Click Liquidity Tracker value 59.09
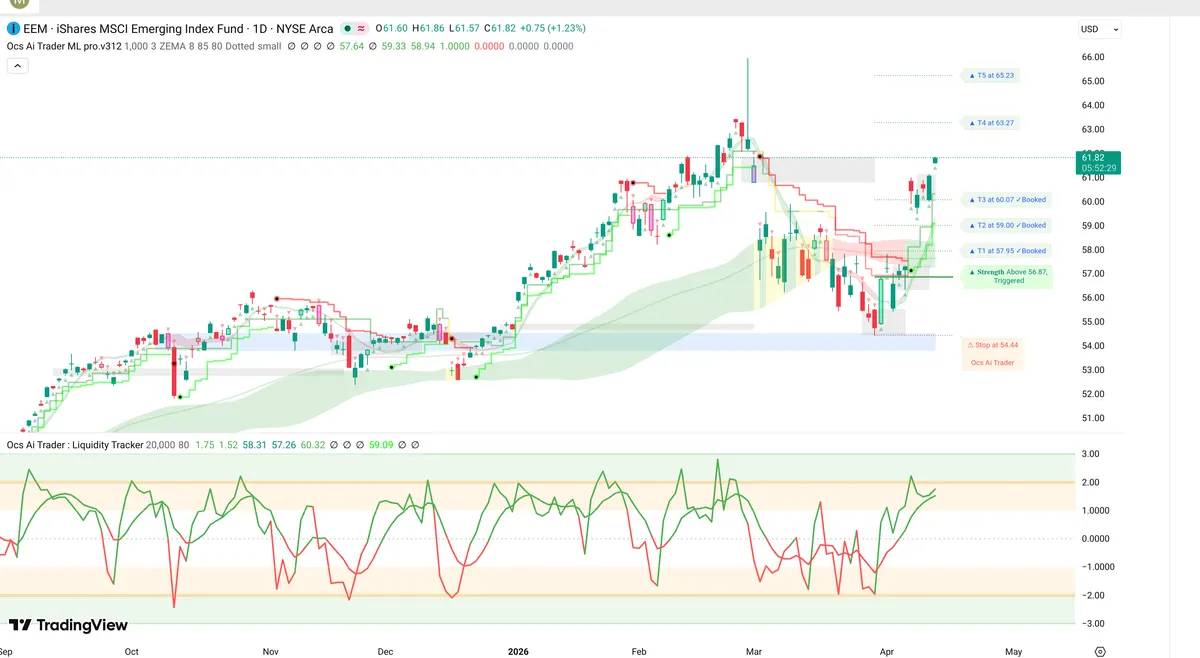1200x658 pixels. (382, 445)
